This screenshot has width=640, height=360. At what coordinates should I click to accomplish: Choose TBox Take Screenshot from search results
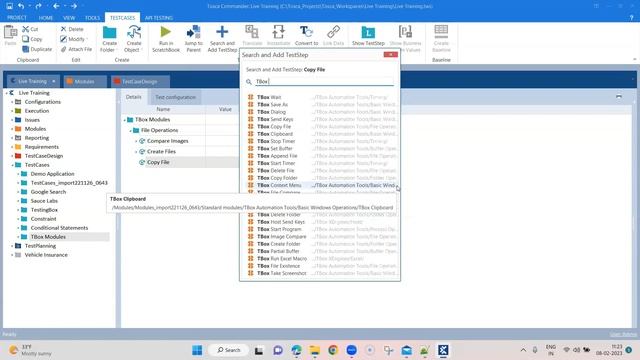click(x=322, y=273)
